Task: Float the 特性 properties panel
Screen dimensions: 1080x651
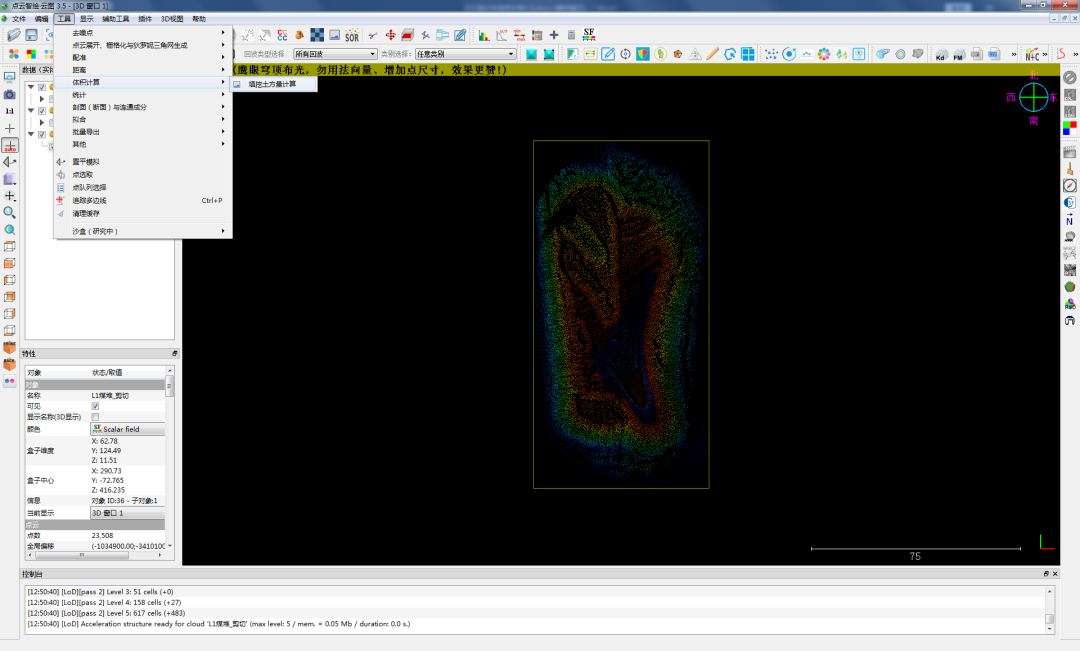Action: [x=174, y=353]
